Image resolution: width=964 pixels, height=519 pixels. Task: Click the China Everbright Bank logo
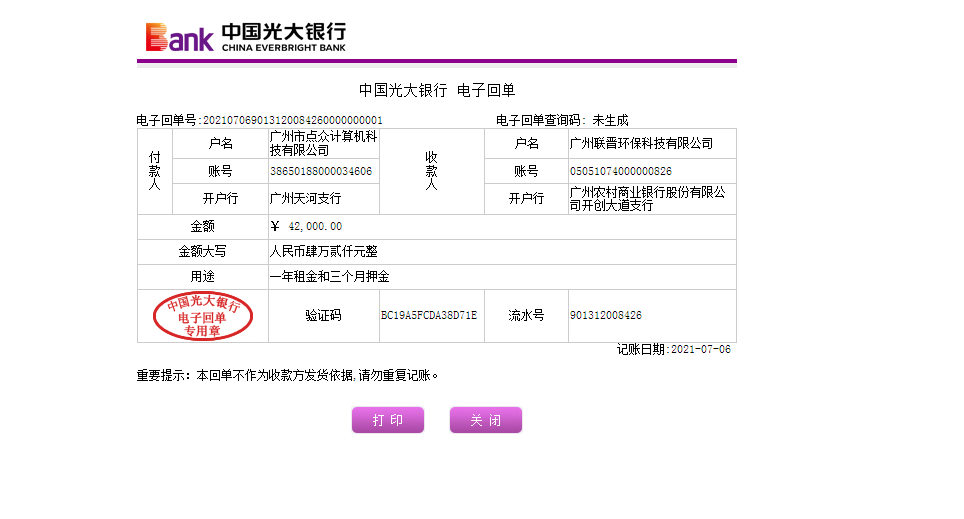pyautogui.click(x=246, y=37)
